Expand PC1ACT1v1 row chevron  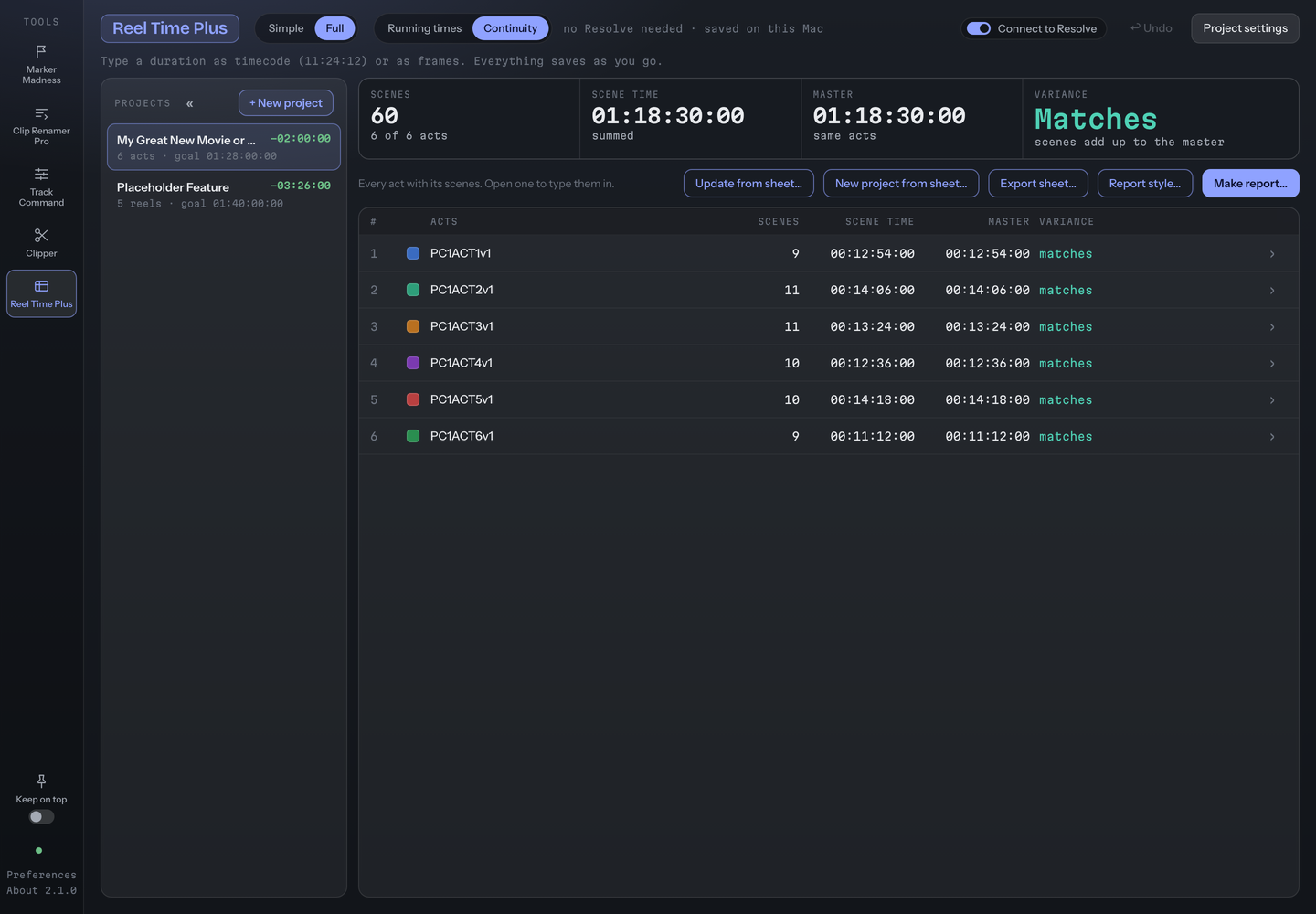pos(1272,254)
